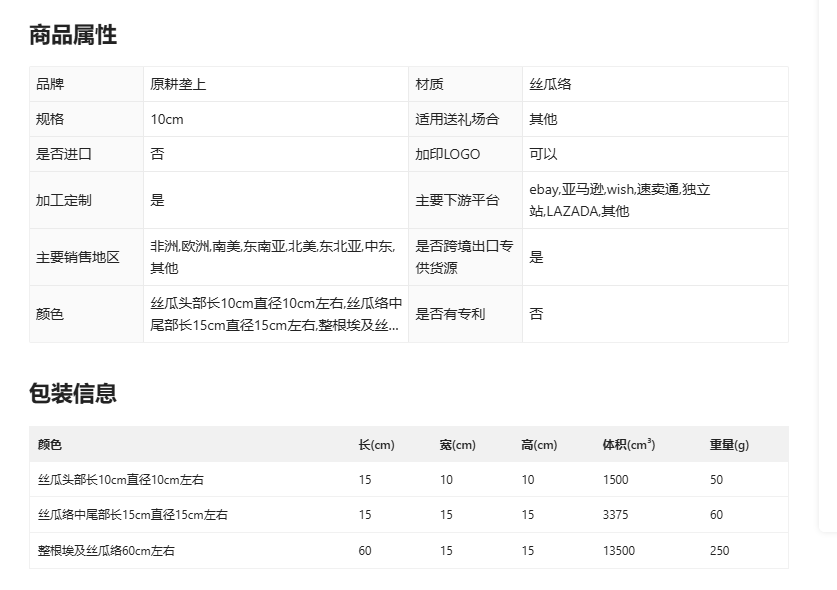Select the 加工定制 attribute label
837x590 pixels.
[x=64, y=200]
